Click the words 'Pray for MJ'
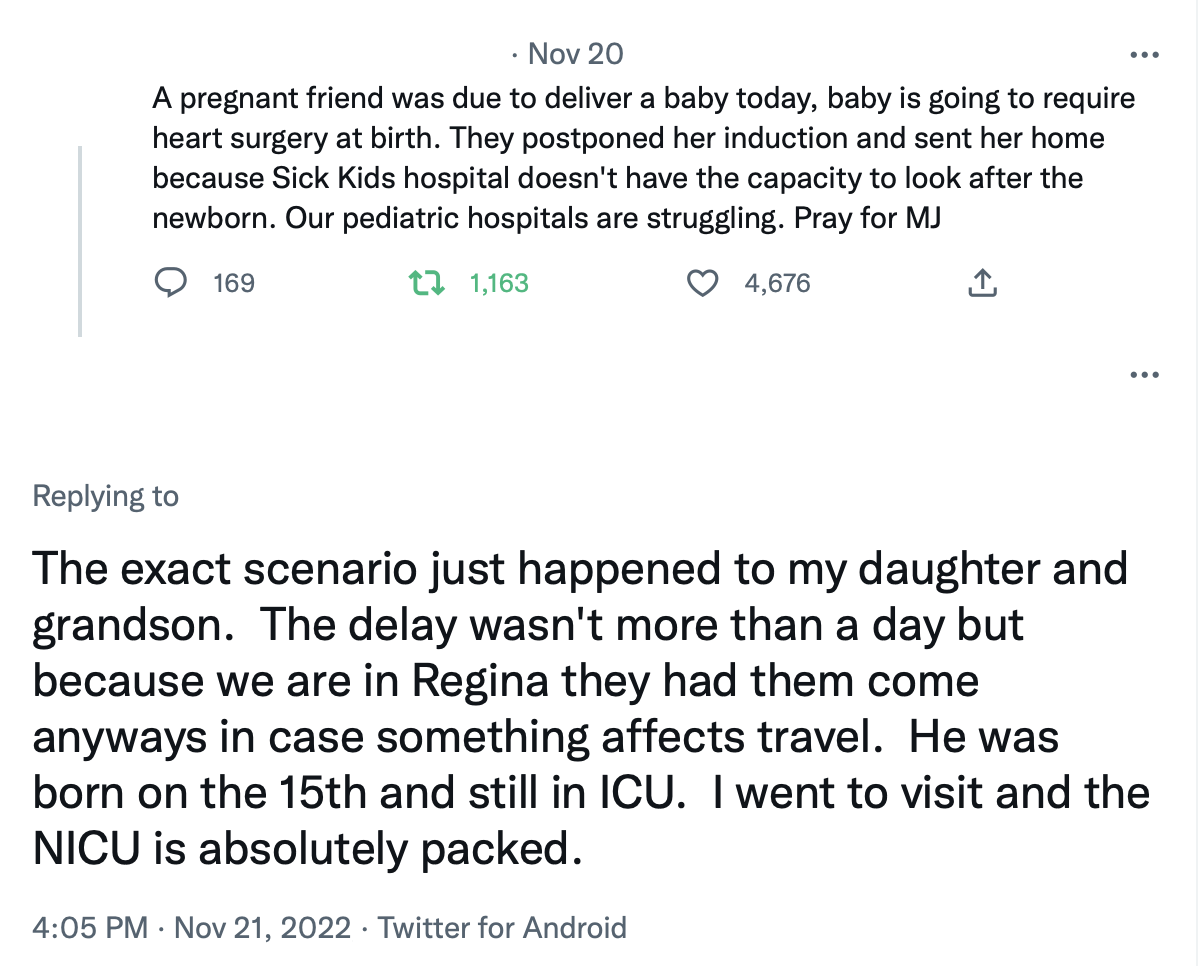Image resolution: width=1200 pixels, height=966 pixels. pos(867,218)
